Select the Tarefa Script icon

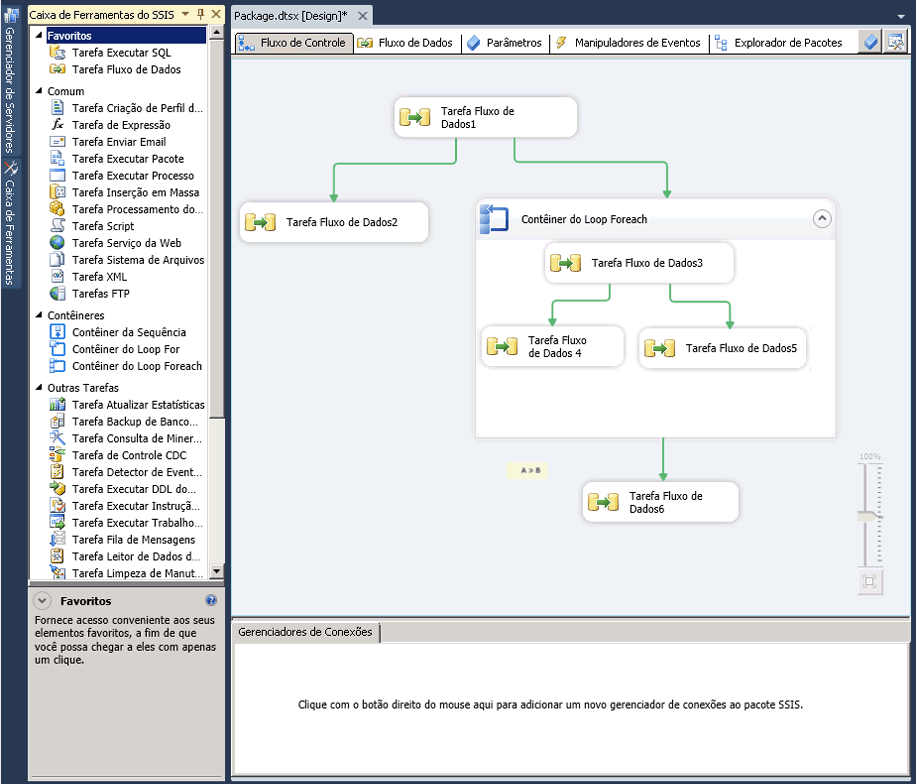click(x=57, y=226)
